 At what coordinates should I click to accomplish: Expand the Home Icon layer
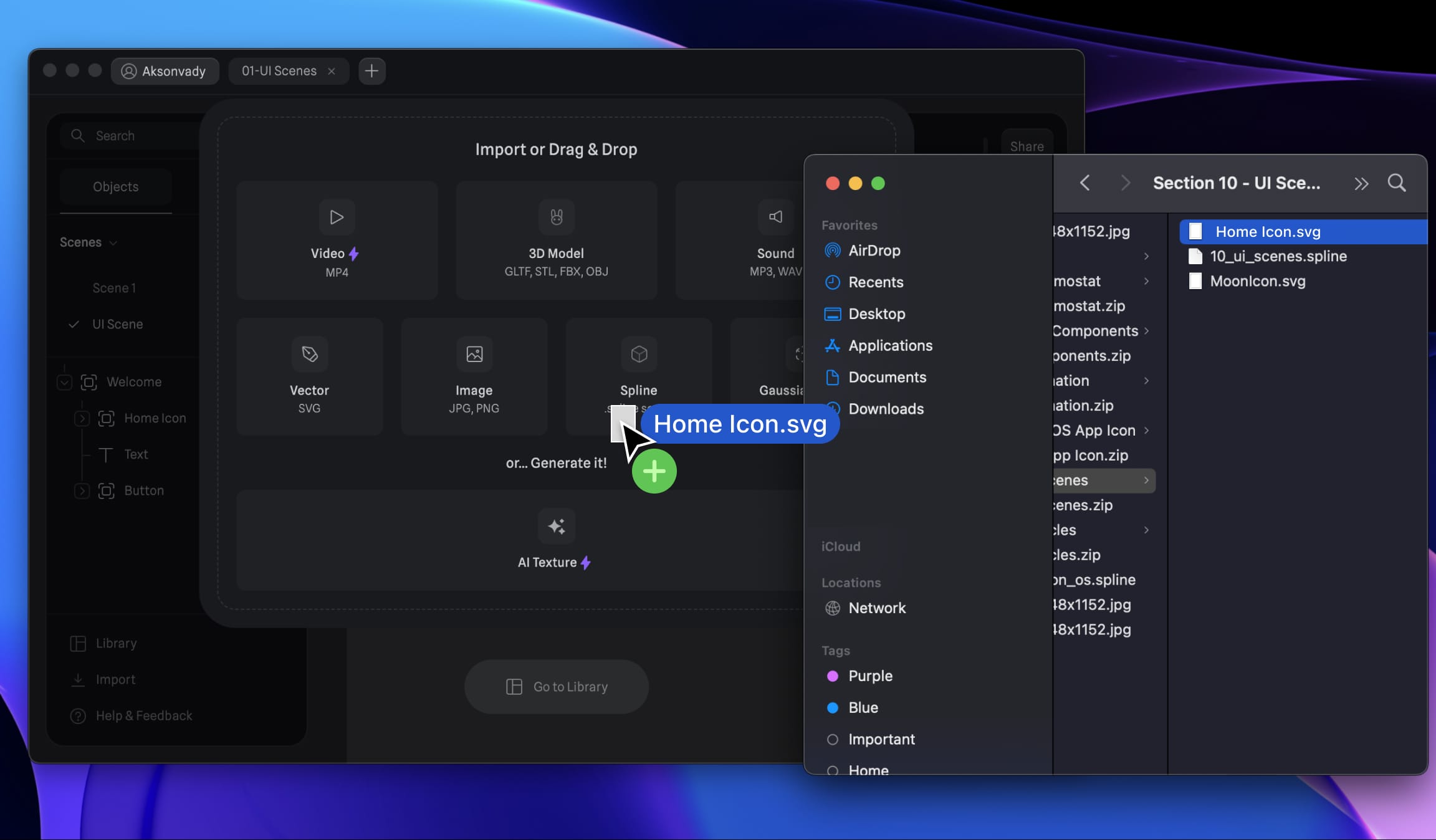coord(82,419)
